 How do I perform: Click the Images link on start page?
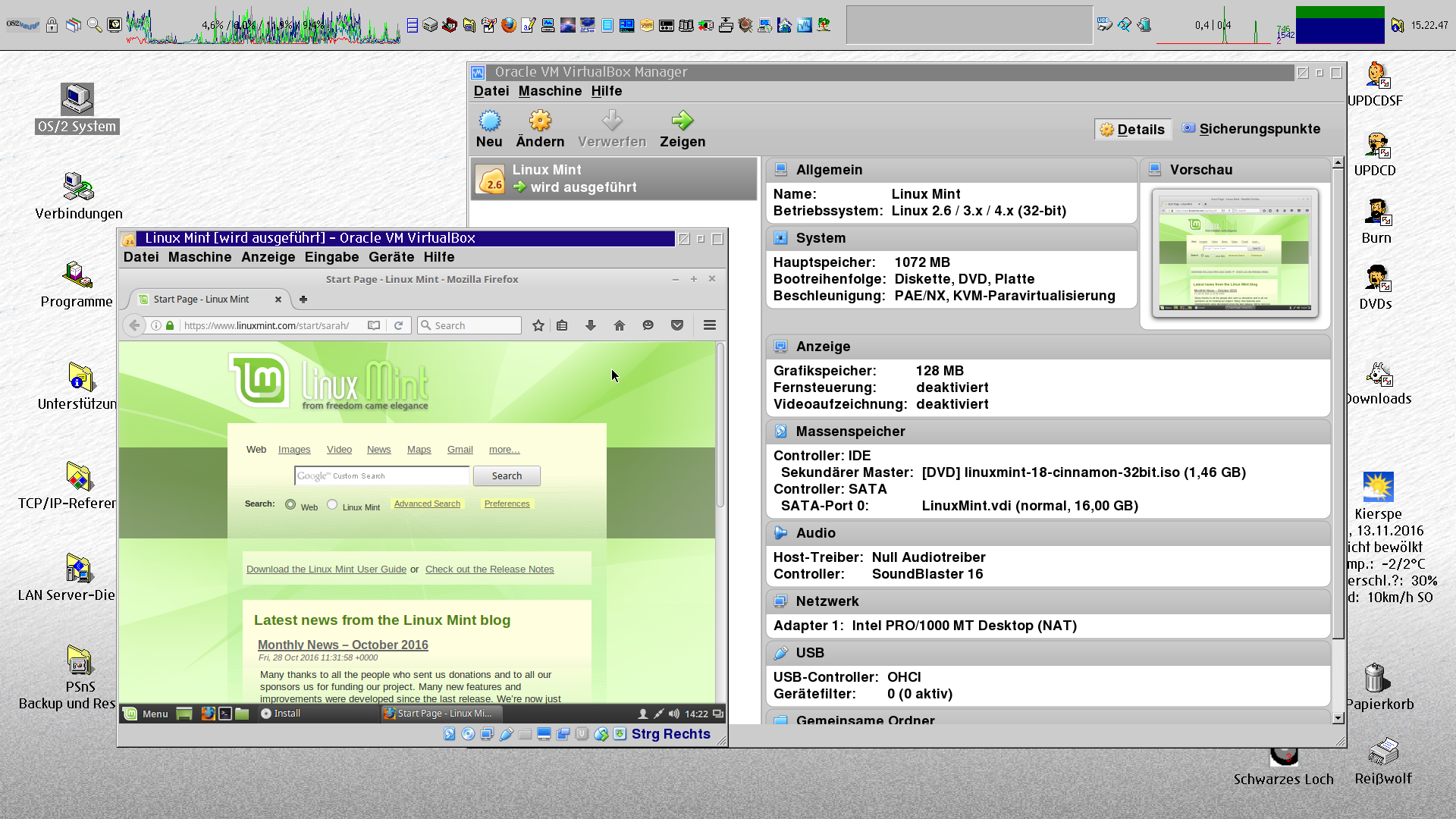tap(294, 450)
